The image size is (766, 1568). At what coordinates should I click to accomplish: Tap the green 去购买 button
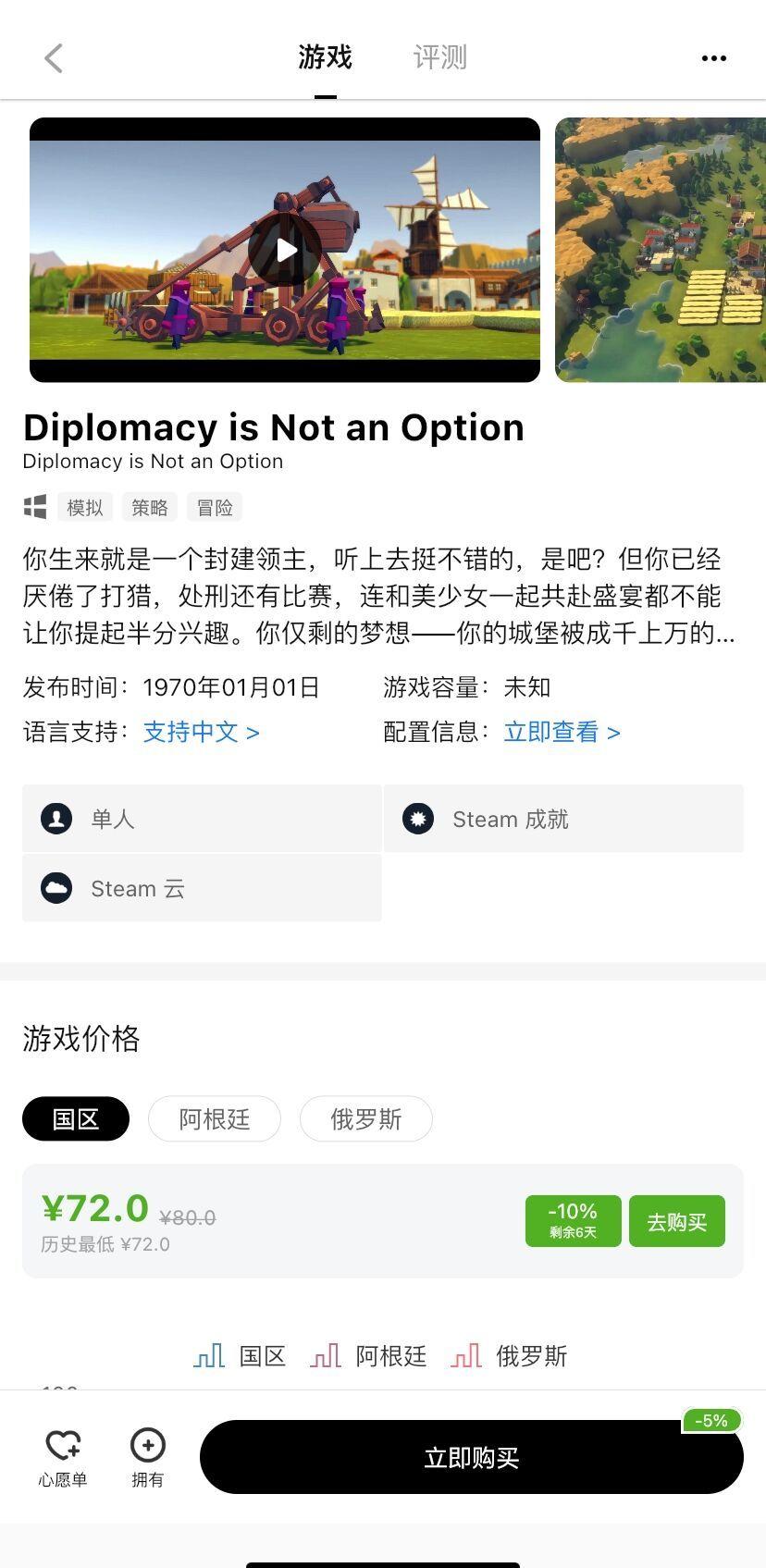[677, 1221]
